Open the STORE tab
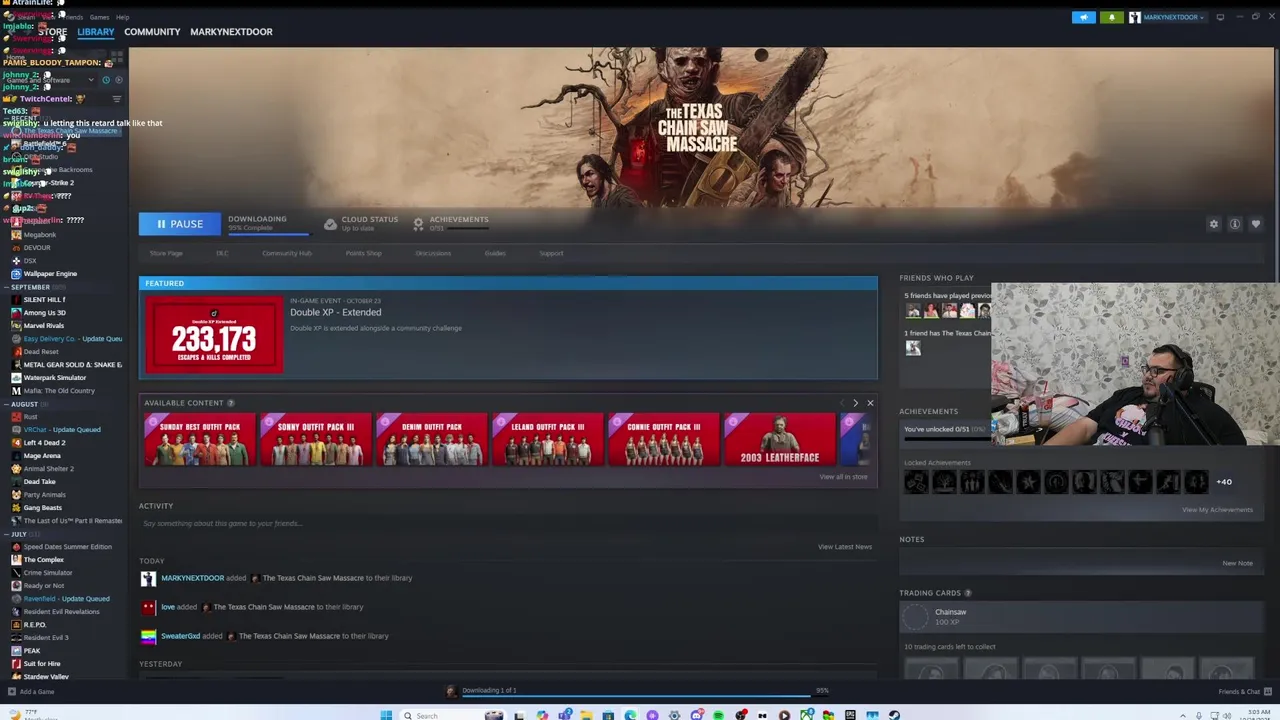Viewport: 1280px width, 720px height. [x=53, y=32]
